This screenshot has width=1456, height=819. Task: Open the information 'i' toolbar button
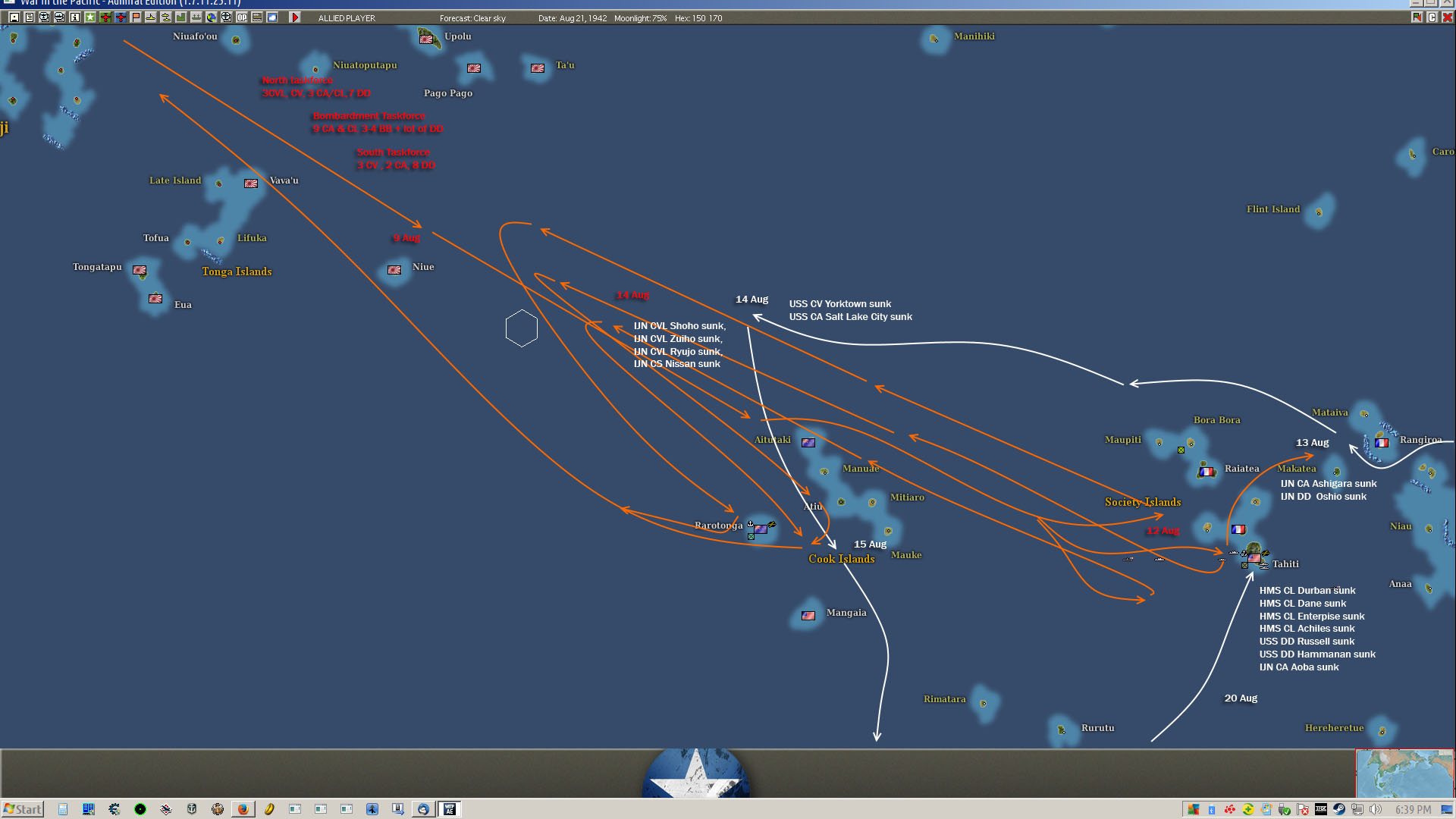(74, 17)
